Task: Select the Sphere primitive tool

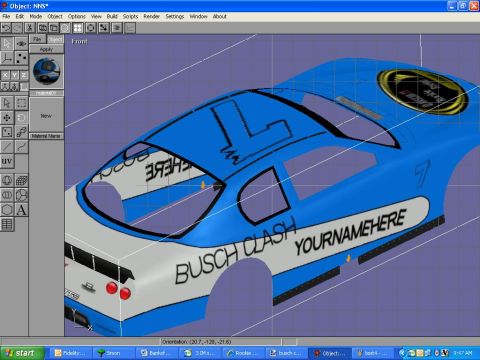Action: pyautogui.click(x=7, y=180)
